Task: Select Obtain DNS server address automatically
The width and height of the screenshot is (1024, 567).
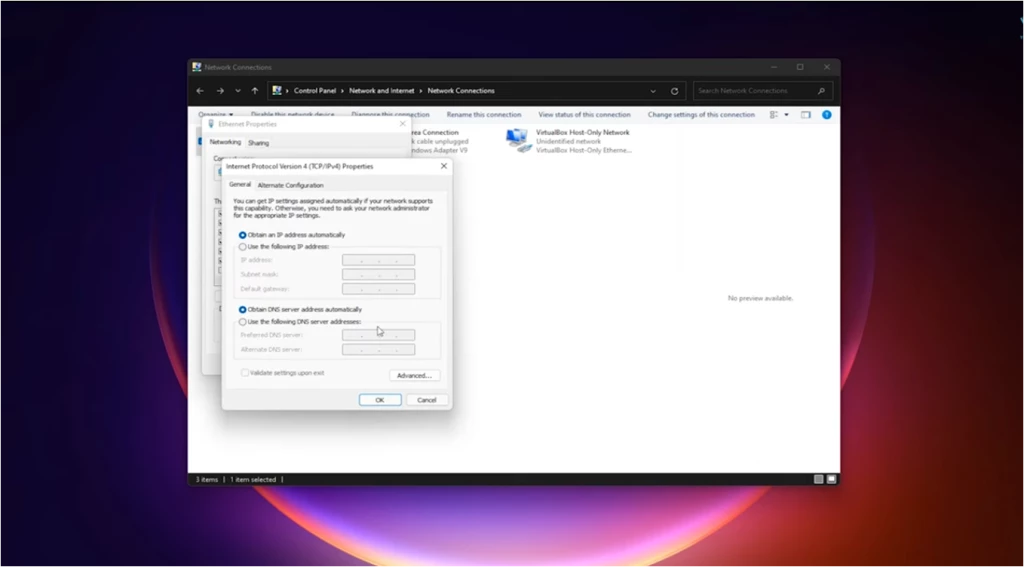Action: coord(300,310)
